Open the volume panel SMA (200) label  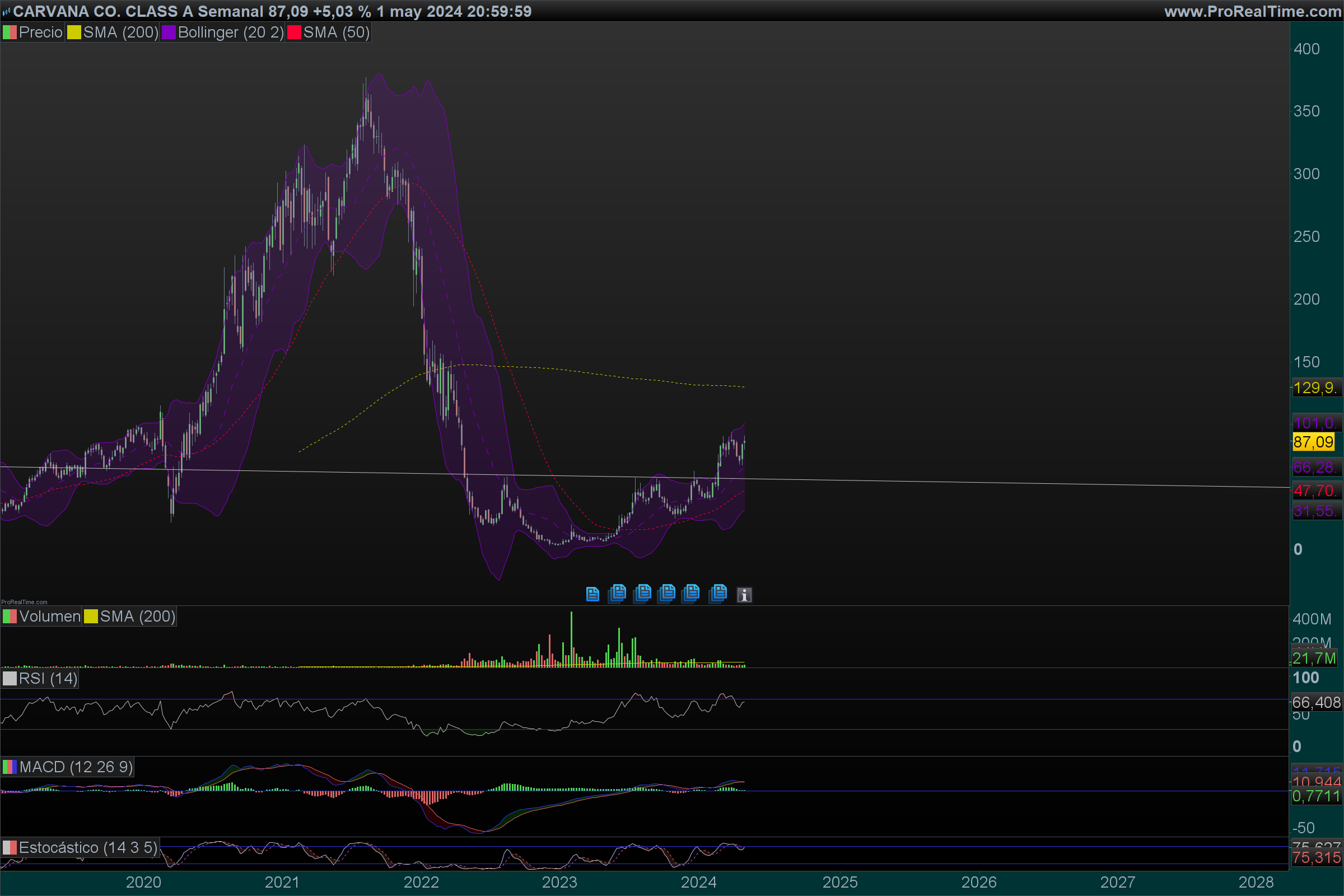coord(137,617)
